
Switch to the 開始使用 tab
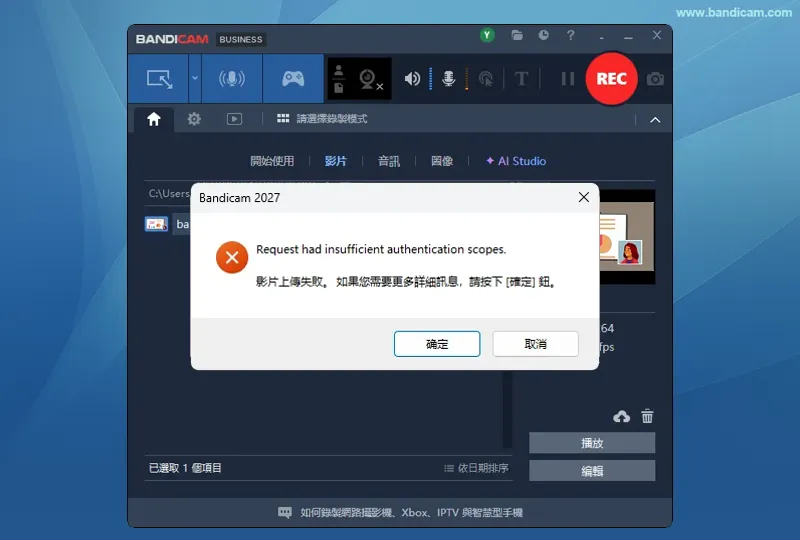[272, 161]
